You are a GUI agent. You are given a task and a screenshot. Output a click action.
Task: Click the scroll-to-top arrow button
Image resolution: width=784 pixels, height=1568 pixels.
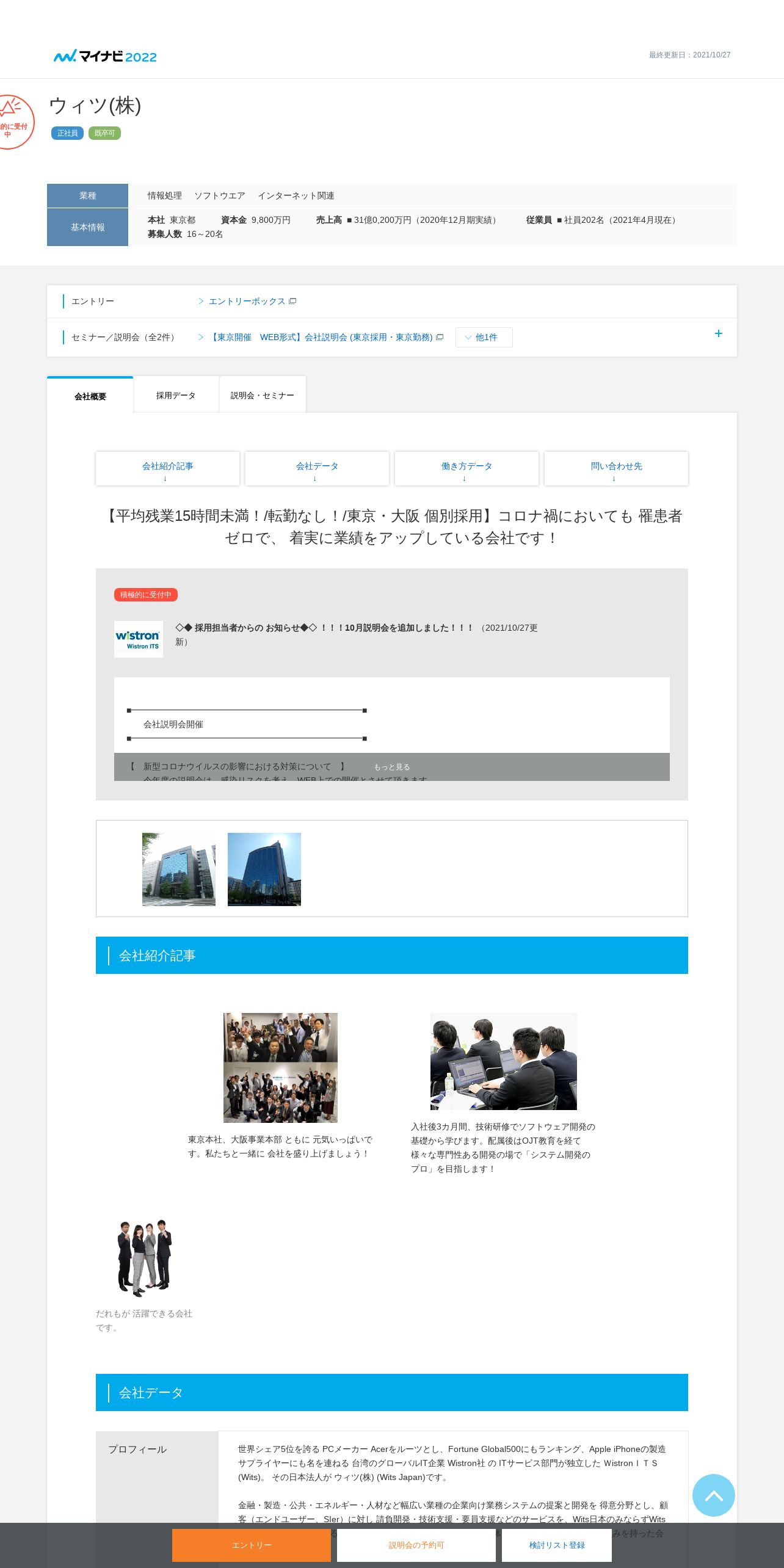713,1495
